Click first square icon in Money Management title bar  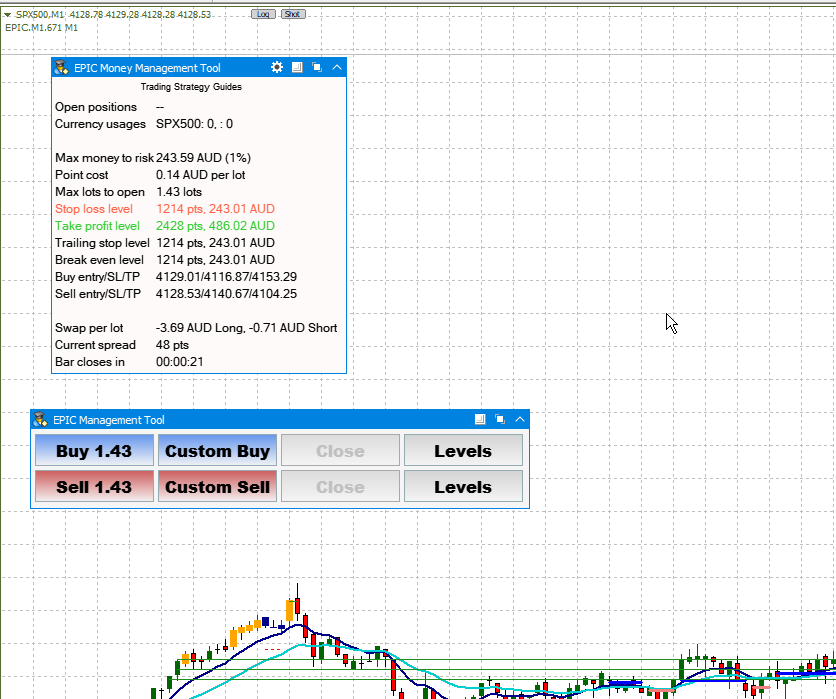tap(297, 68)
